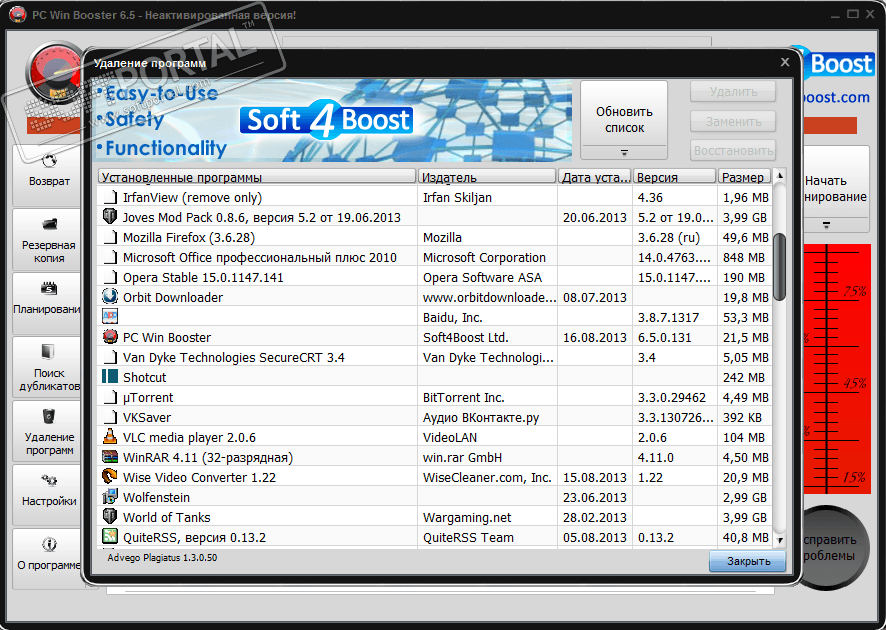The height and width of the screenshot is (630, 886).
Task: Click the 28.02.2013 install date
Action: tap(594, 518)
